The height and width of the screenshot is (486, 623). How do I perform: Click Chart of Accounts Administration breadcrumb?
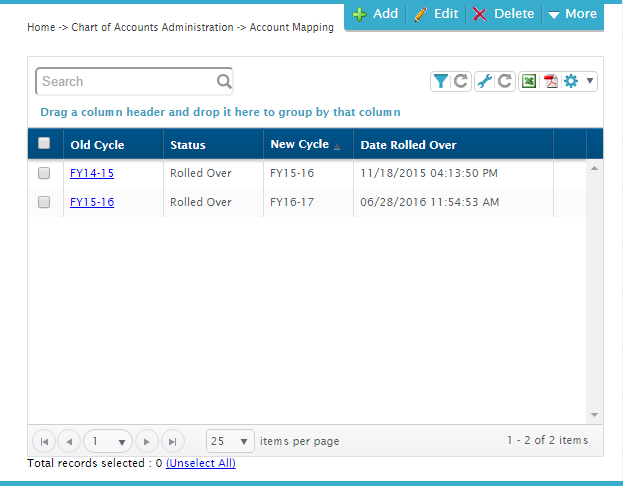tap(152, 27)
